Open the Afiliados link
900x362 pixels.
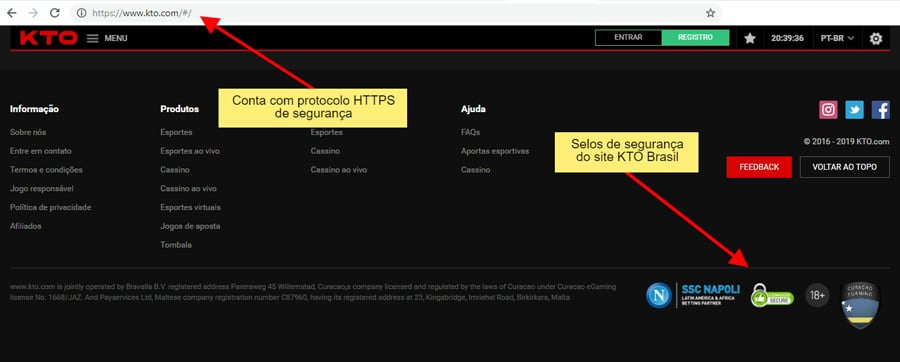(x=26, y=226)
